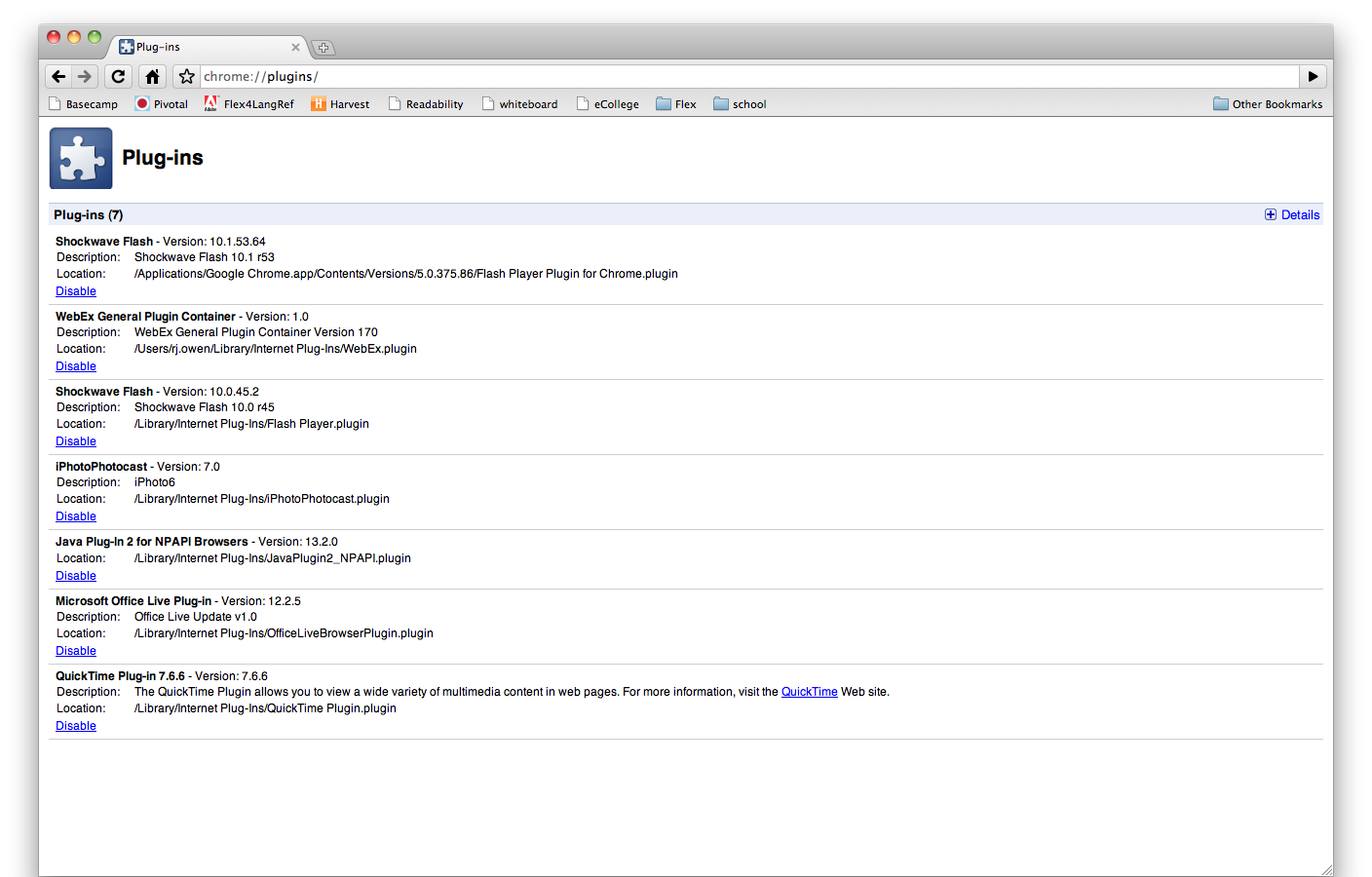Click the 'Shockwave Flash 10.0 r45' description
Image resolution: width=1372 pixels, height=877 pixels.
pyautogui.click(x=205, y=407)
